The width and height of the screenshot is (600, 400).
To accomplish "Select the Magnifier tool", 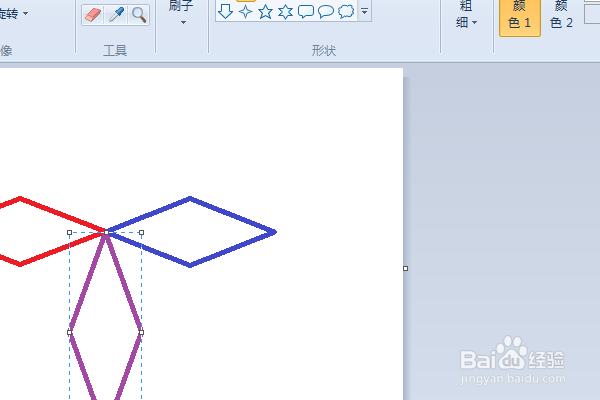I will tap(139, 15).
